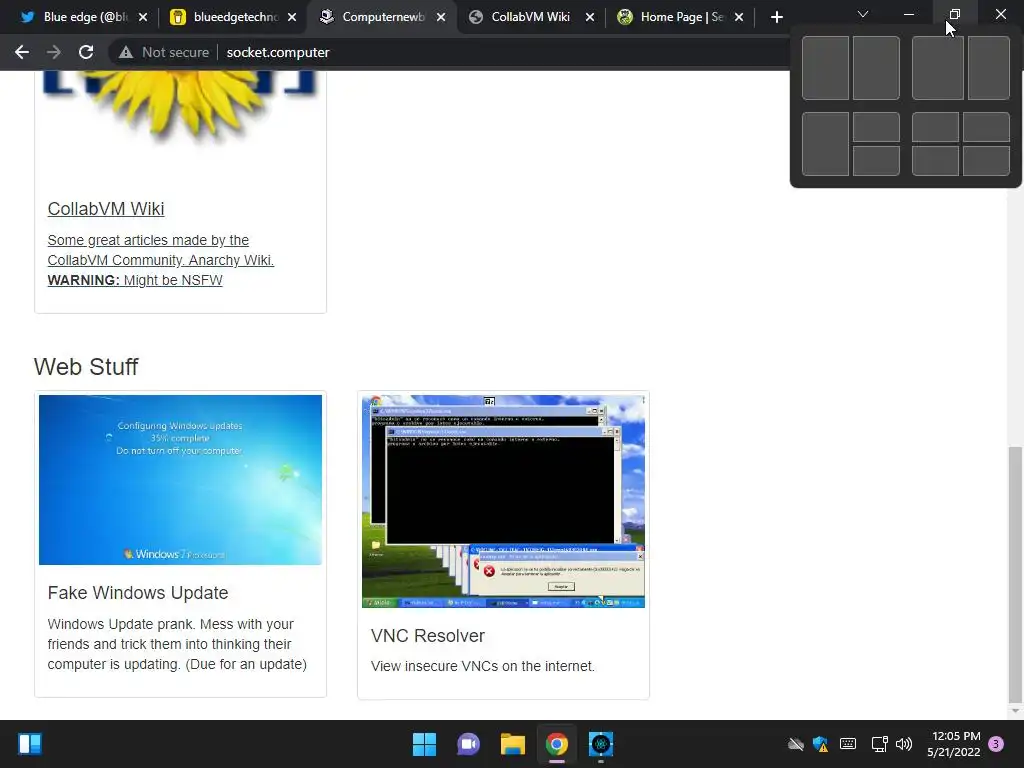Open the volume speaker tray icon
This screenshot has height=768, width=1024.
click(904, 744)
